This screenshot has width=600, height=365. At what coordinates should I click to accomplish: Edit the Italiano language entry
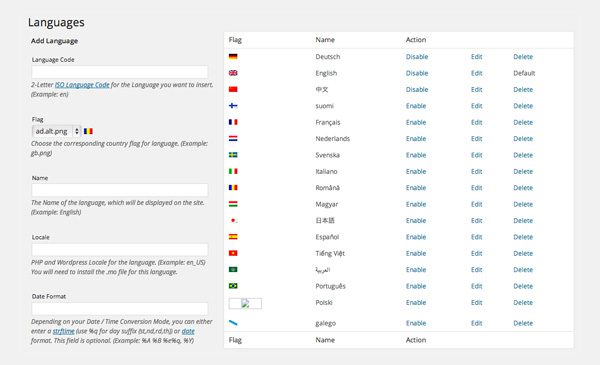pyautogui.click(x=476, y=171)
